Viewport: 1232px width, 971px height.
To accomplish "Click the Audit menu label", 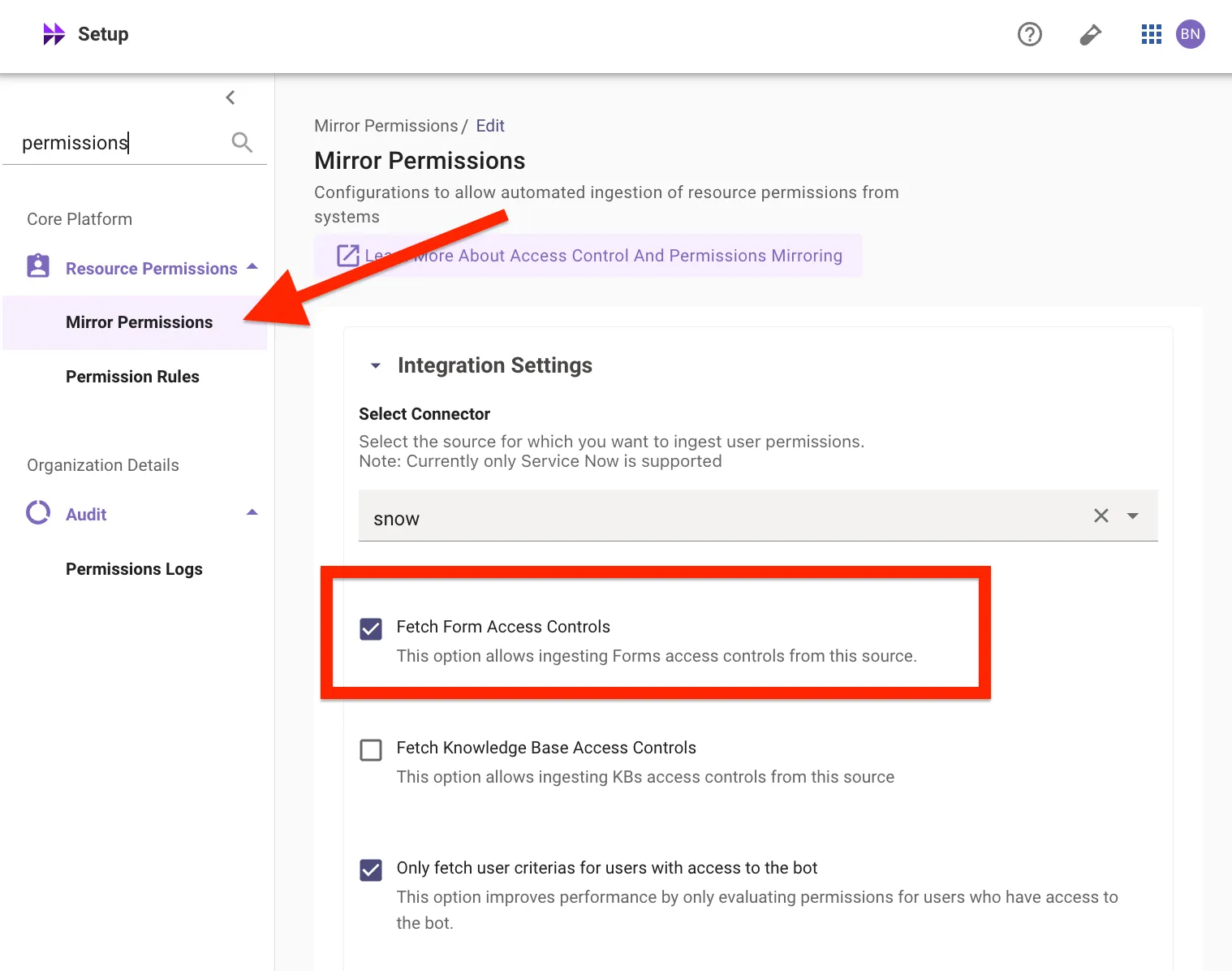I will pyautogui.click(x=86, y=515).
